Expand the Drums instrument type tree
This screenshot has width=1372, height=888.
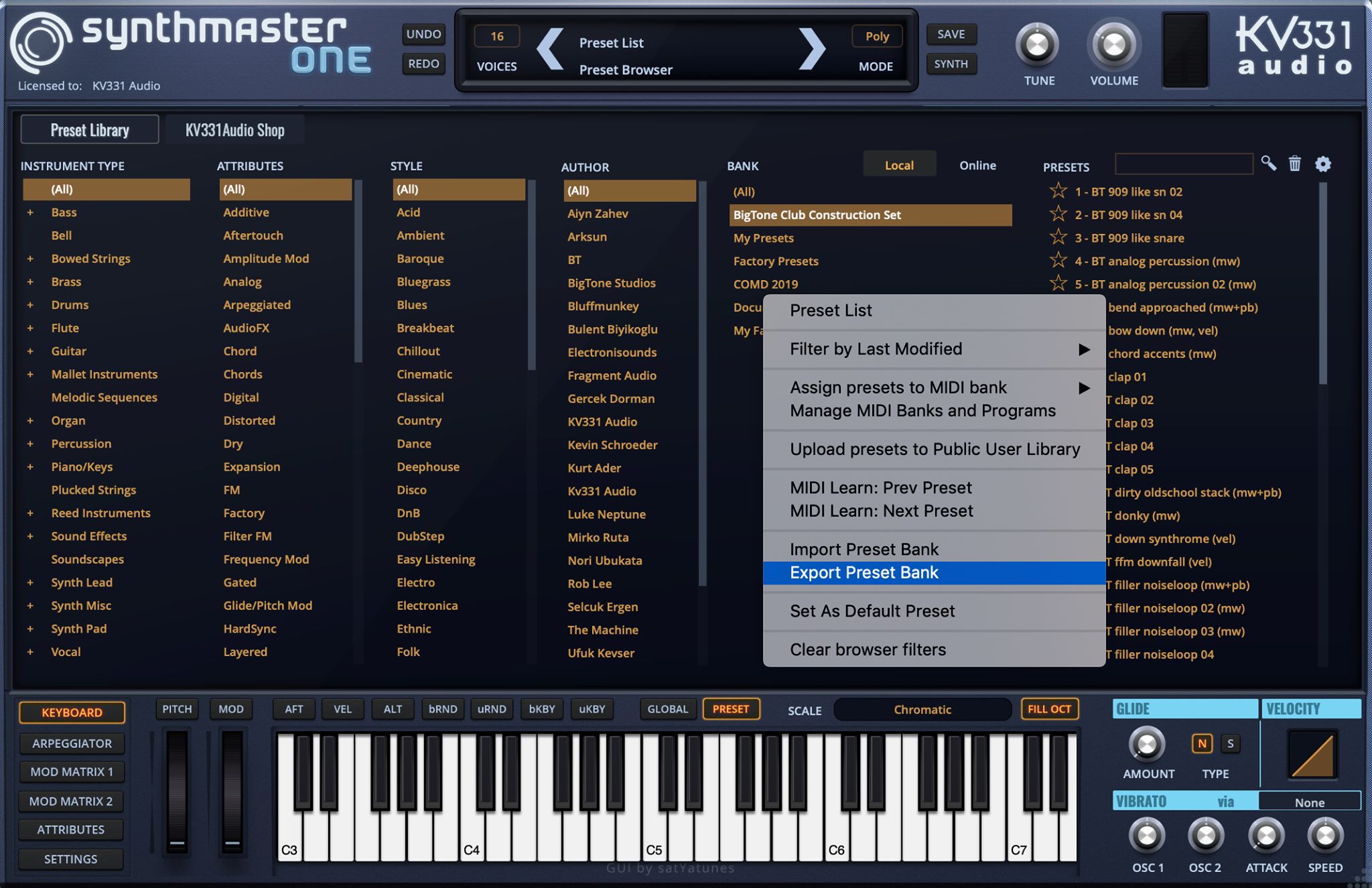tap(30, 305)
